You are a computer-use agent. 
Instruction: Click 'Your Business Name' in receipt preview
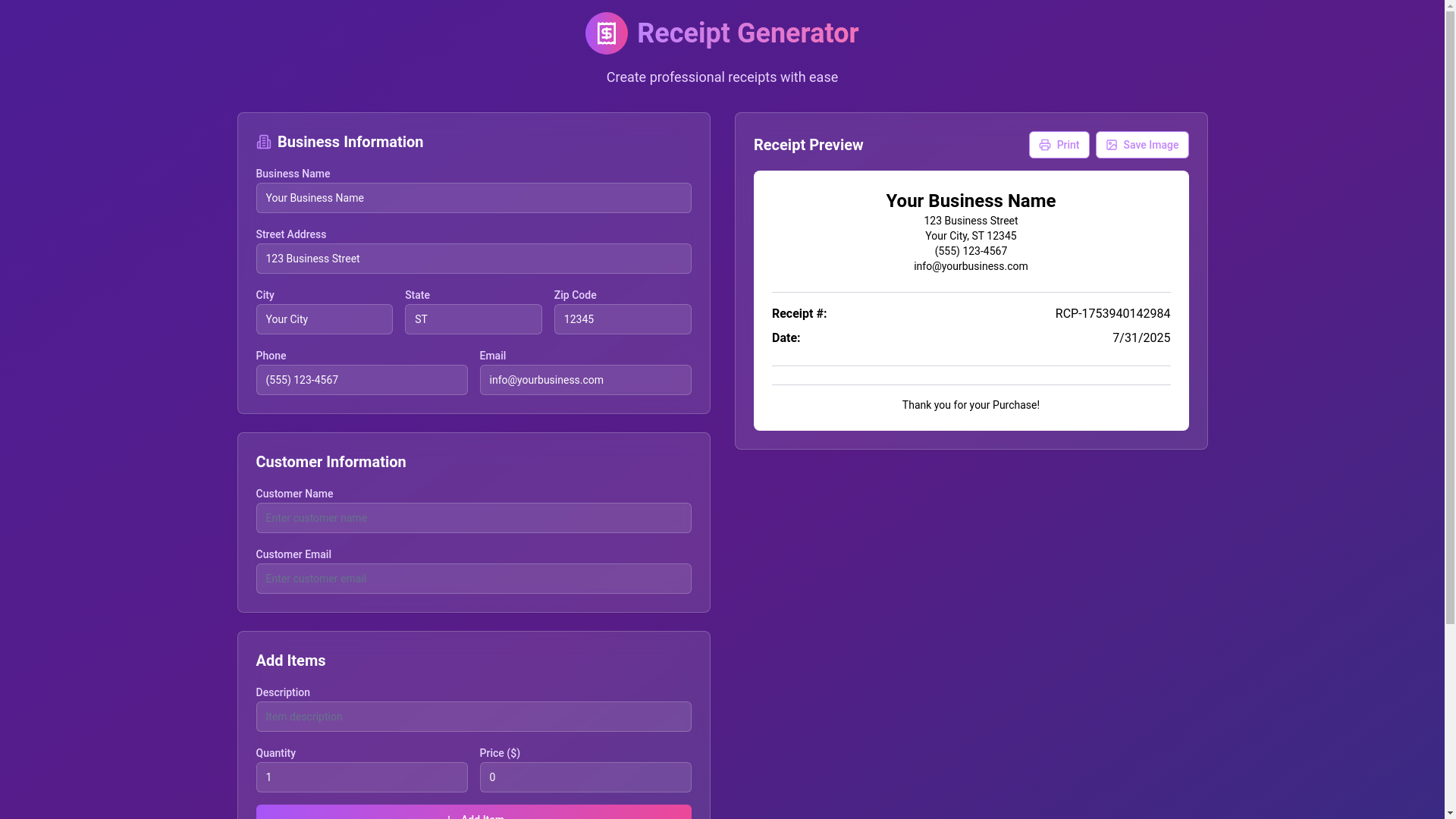pos(971,201)
